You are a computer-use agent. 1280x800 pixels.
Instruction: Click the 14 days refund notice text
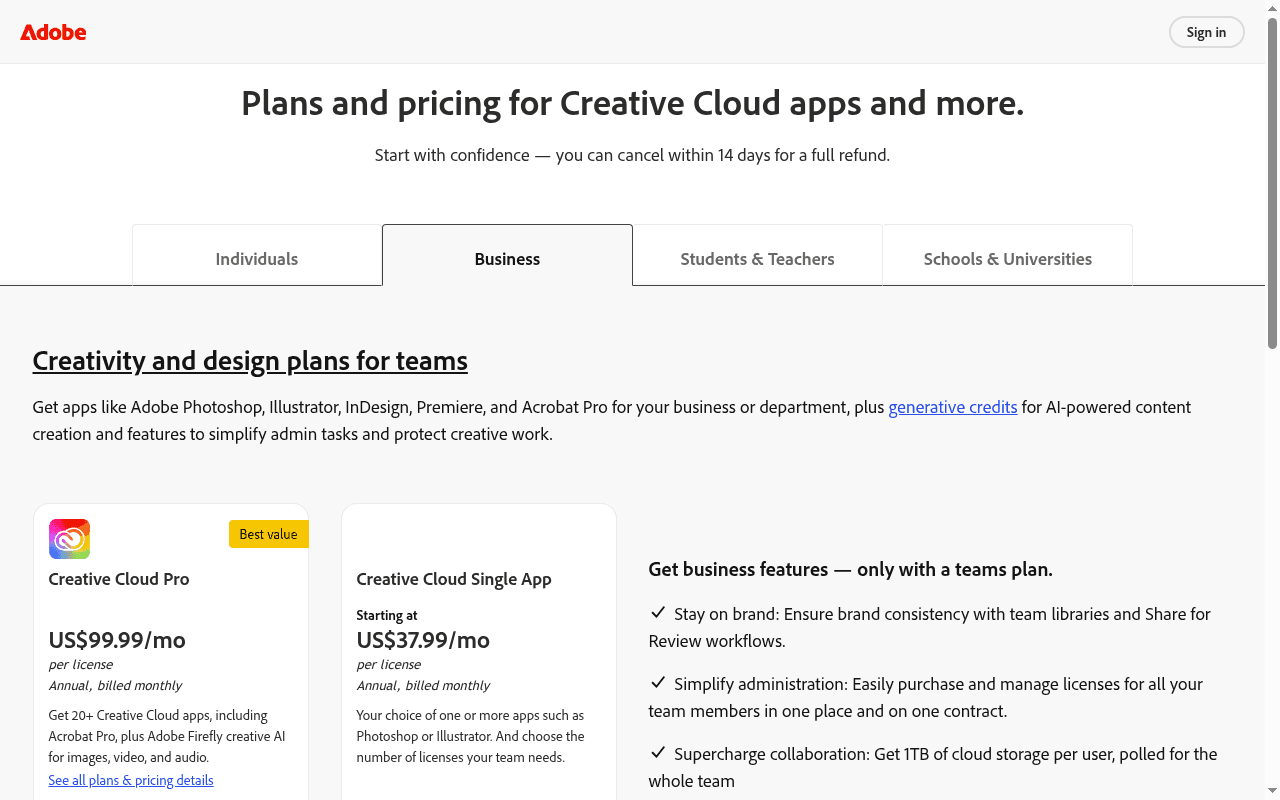(x=632, y=155)
